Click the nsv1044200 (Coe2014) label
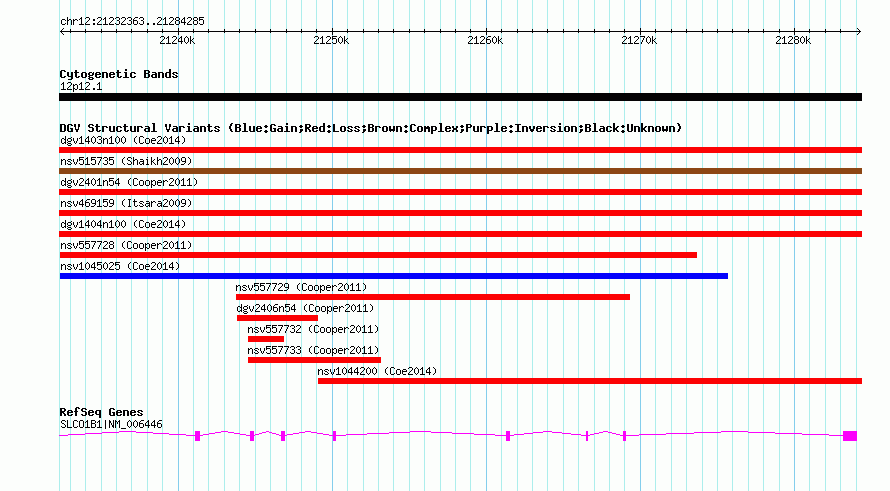 coord(377,371)
